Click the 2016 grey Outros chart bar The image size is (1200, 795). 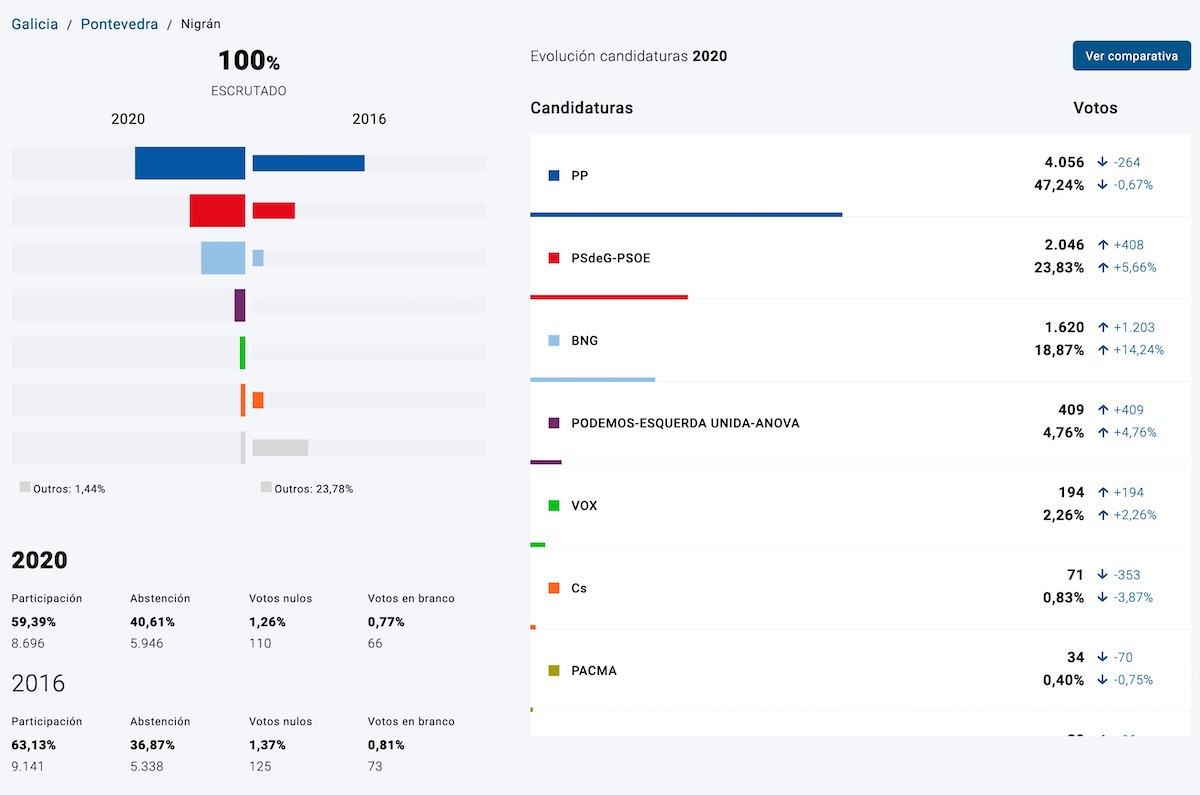(x=280, y=448)
